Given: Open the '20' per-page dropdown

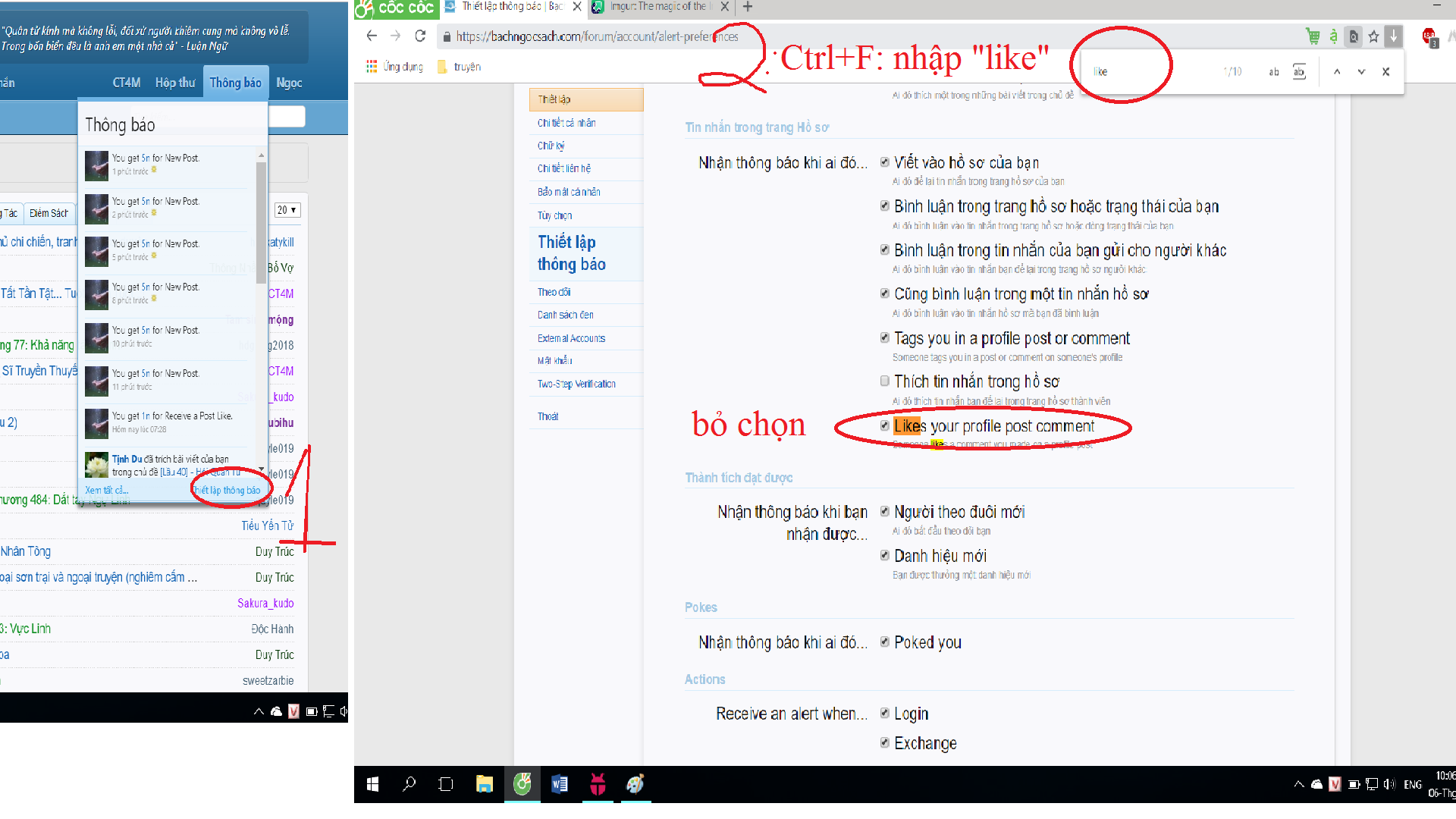Looking at the screenshot, I should click(287, 210).
